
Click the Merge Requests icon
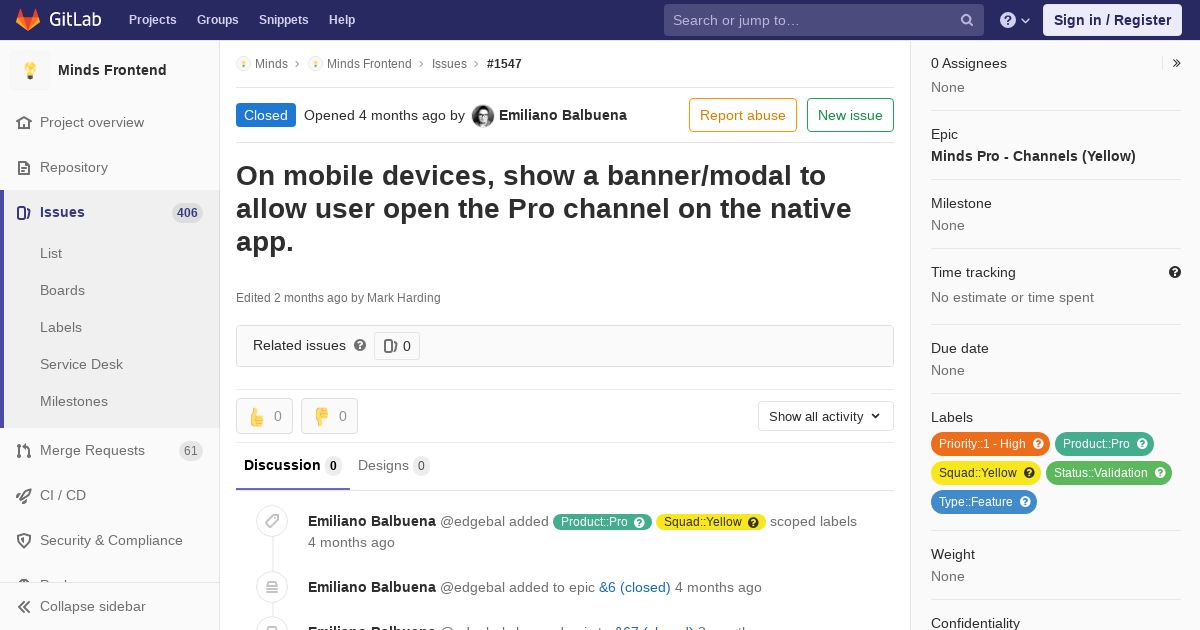(24, 451)
